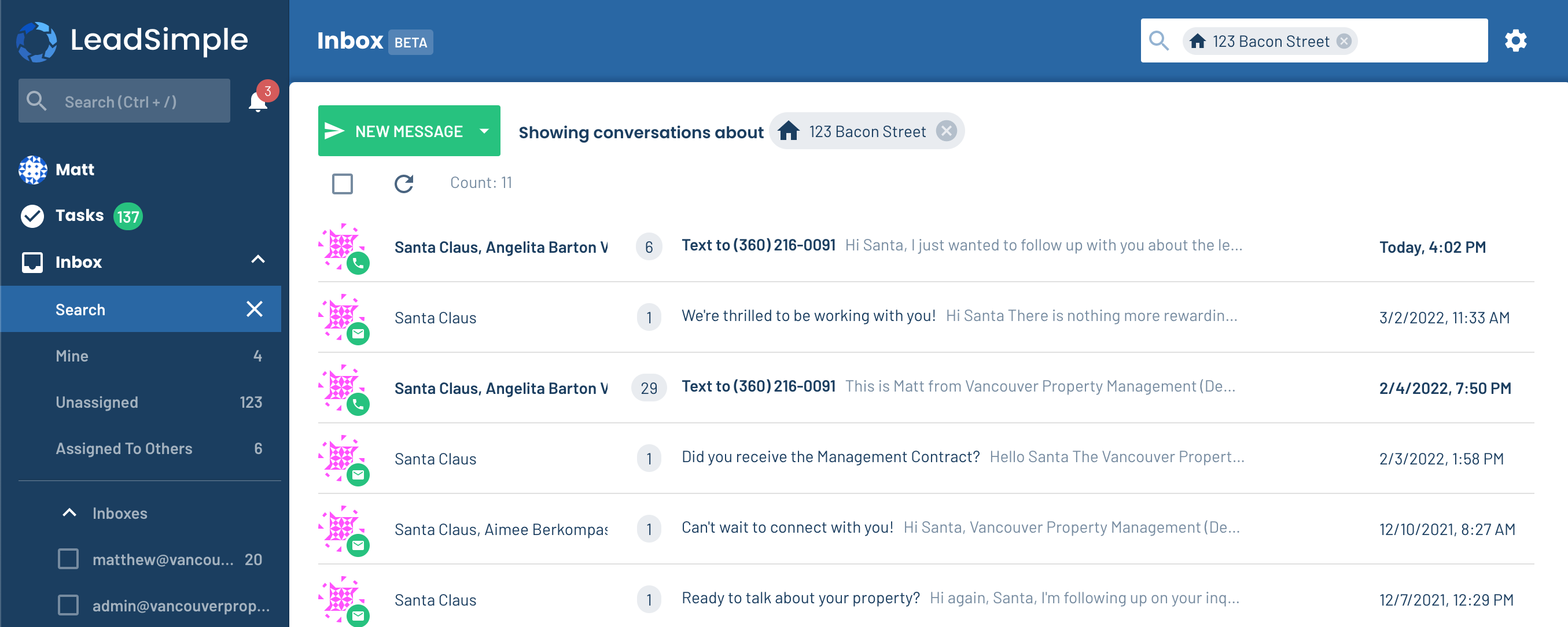Image resolution: width=1568 pixels, height=627 pixels.
Task: Remove 123 Bacon Street filter chip below header
Action: (946, 131)
